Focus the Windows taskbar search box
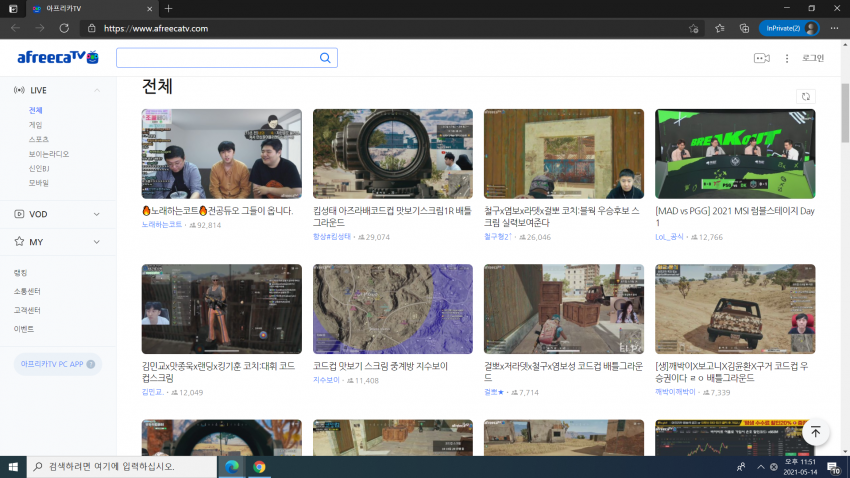The height and width of the screenshot is (478, 850). [x=121, y=467]
